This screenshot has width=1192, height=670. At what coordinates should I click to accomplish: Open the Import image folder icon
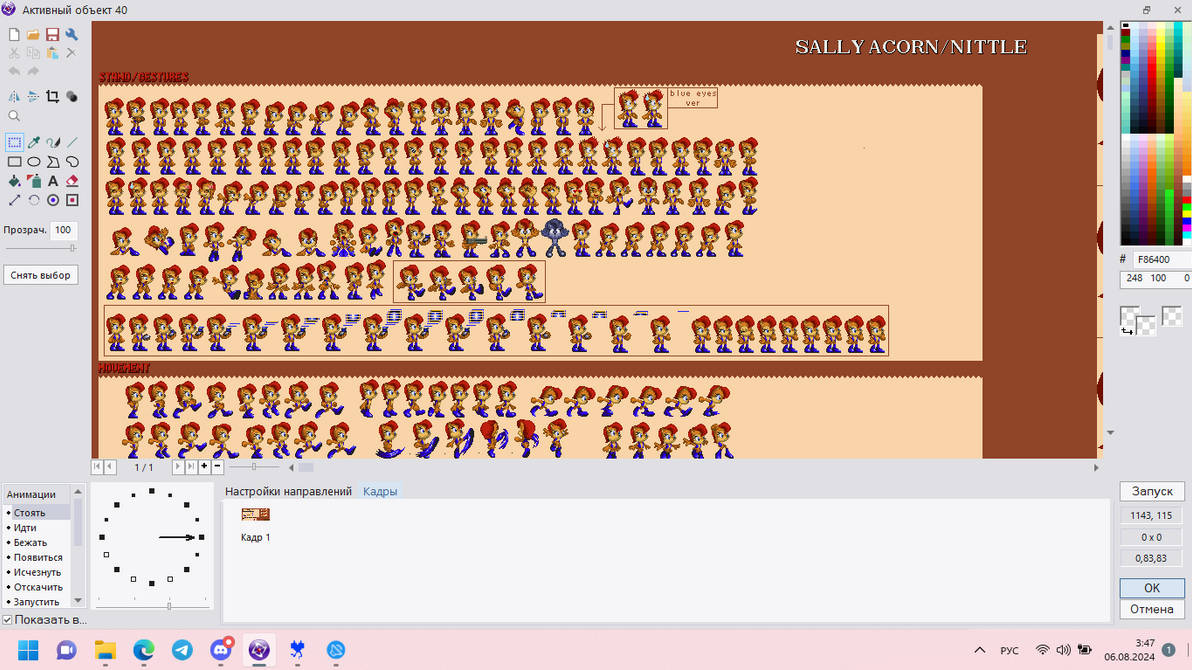point(33,35)
